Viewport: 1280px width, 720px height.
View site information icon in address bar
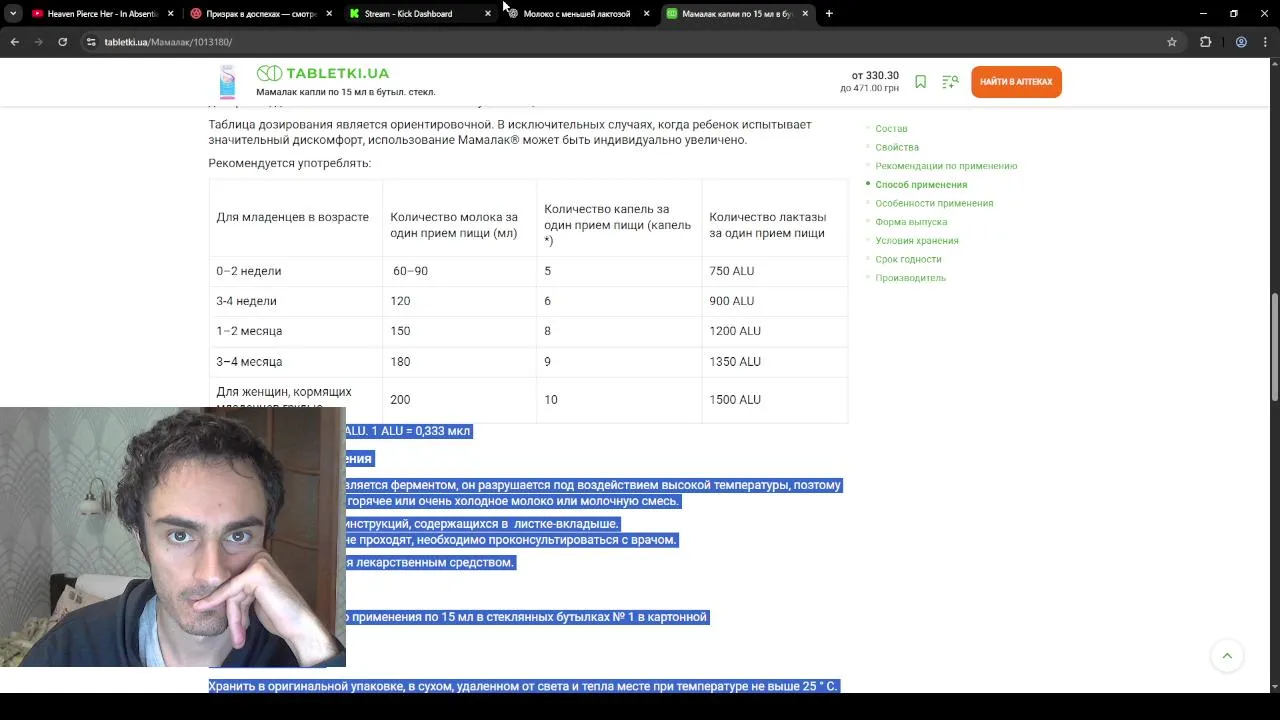91,42
